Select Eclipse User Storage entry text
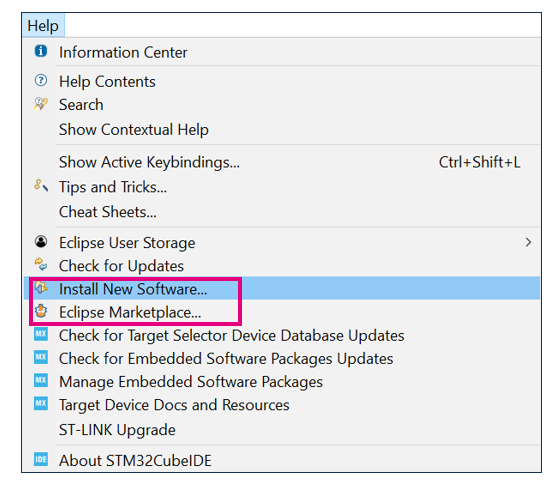This screenshot has width=552, height=481. (x=127, y=243)
